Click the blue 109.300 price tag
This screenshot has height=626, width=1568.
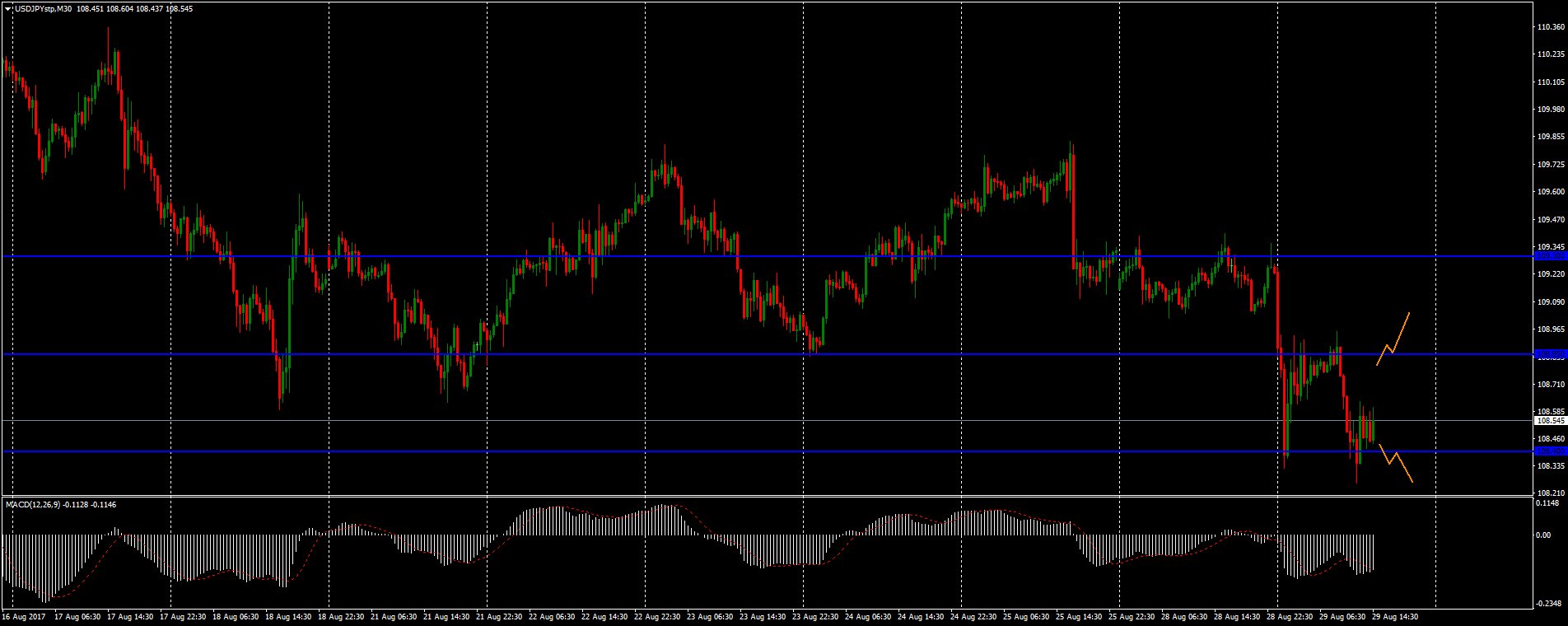(x=1549, y=256)
